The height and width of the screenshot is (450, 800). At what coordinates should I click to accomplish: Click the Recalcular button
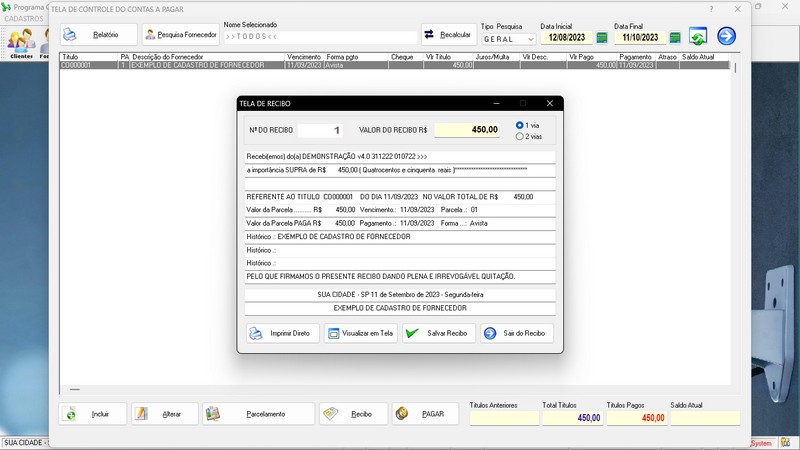(448, 35)
